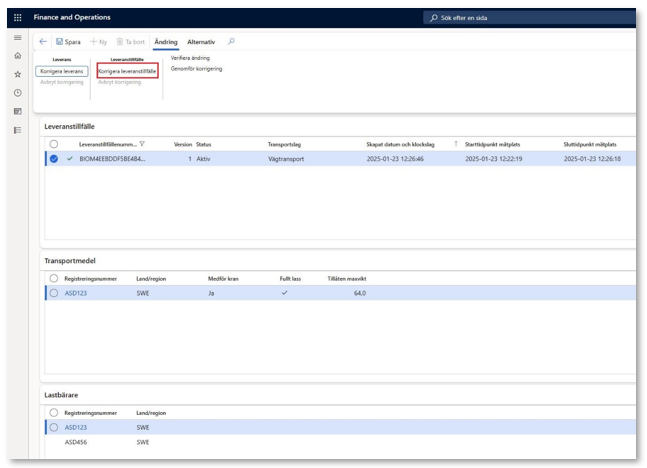Open Recent clock icon in sidebar
Screen dimensions: 647x468
click(x=17, y=92)
